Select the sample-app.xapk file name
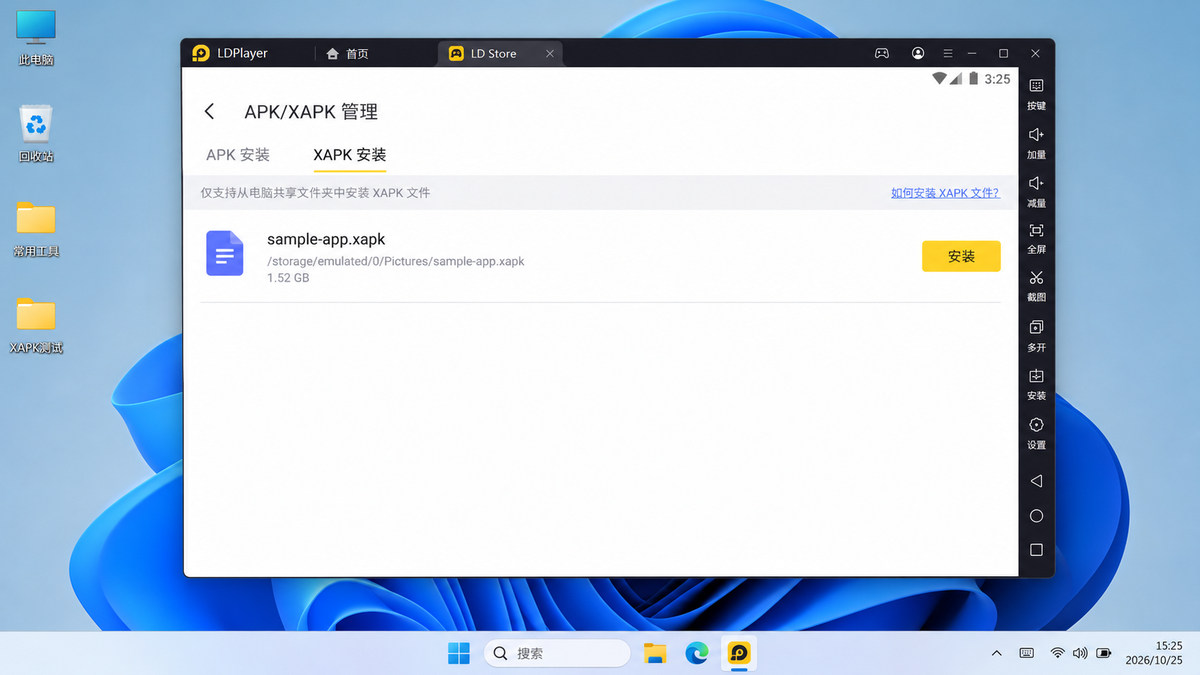Viewport: 1200px width, 675px height. 326,239
